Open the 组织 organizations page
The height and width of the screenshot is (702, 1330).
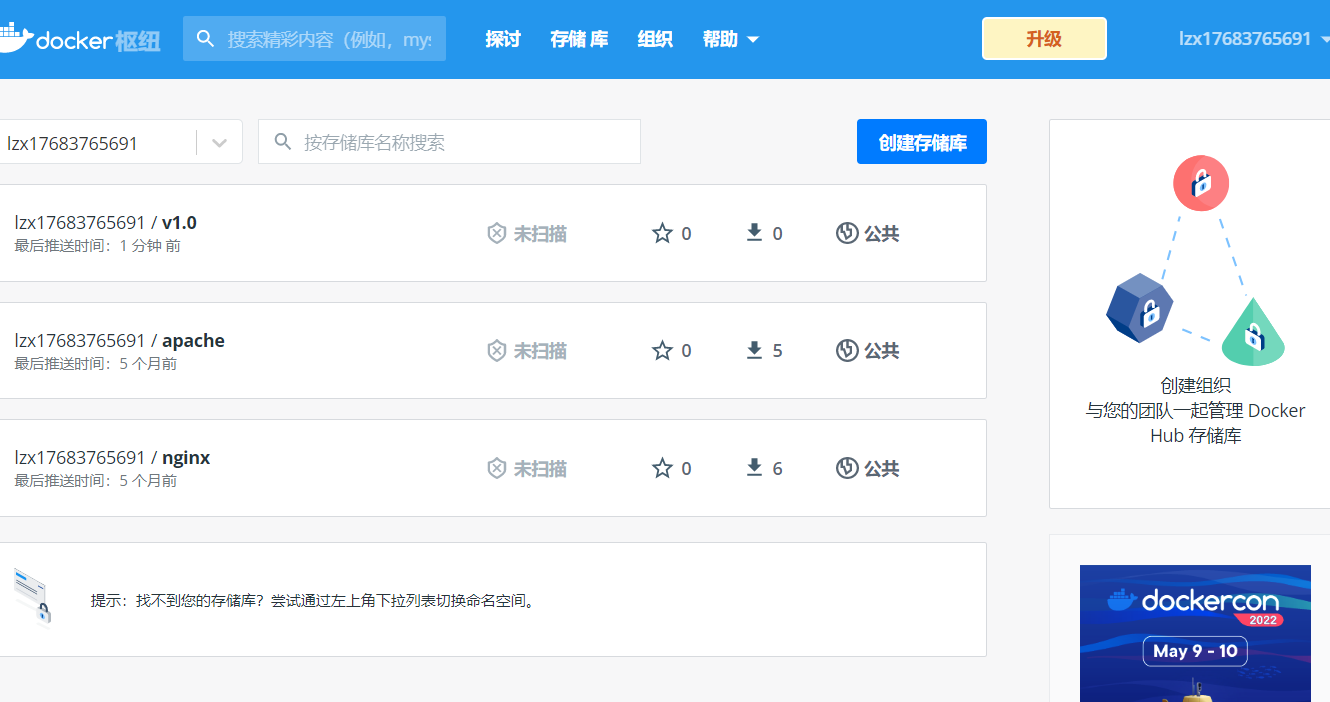[x=655, y=39]
